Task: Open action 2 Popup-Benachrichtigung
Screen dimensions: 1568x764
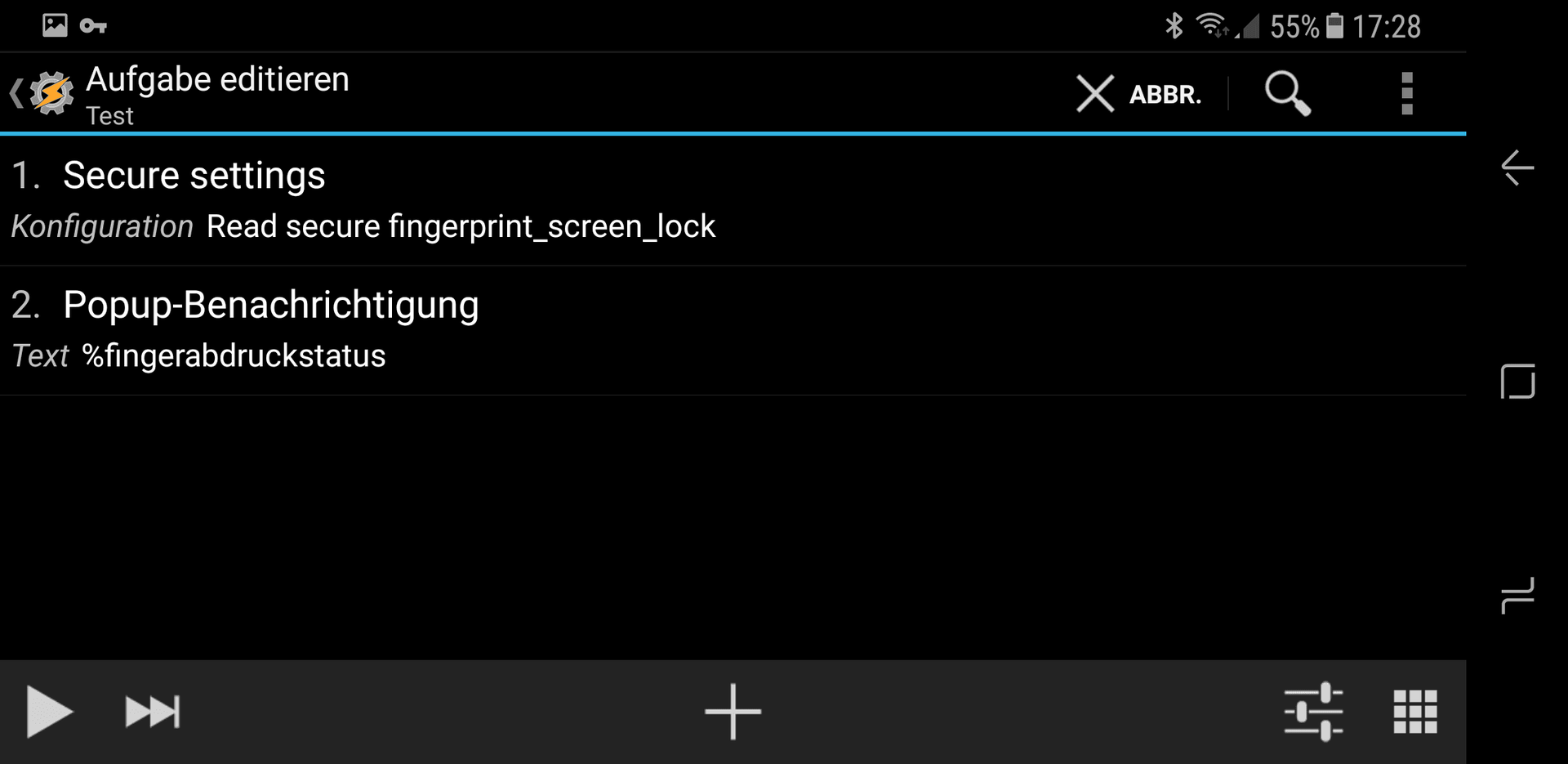Action: coord(733,331)
